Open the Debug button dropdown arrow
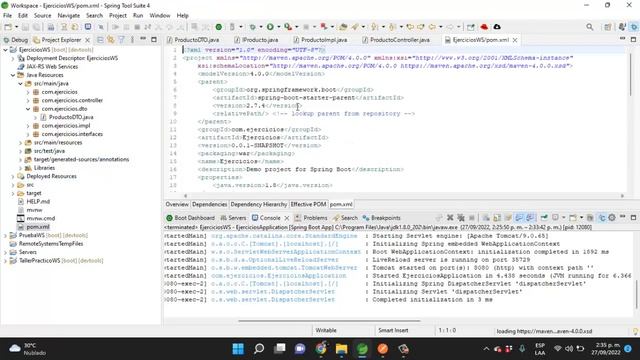 (261, 27)
